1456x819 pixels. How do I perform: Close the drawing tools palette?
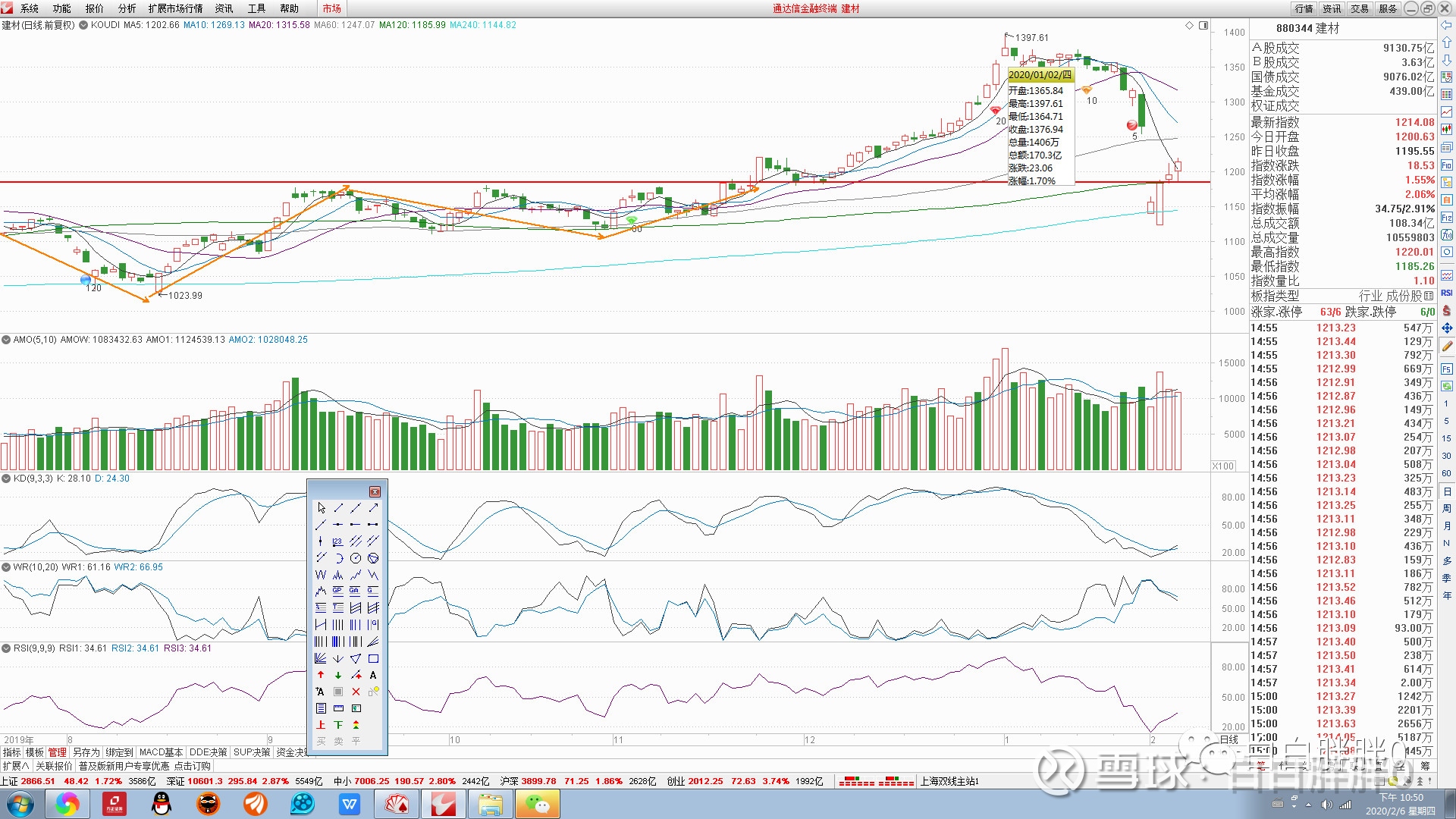pyautogui.click(x=375, y=491)
